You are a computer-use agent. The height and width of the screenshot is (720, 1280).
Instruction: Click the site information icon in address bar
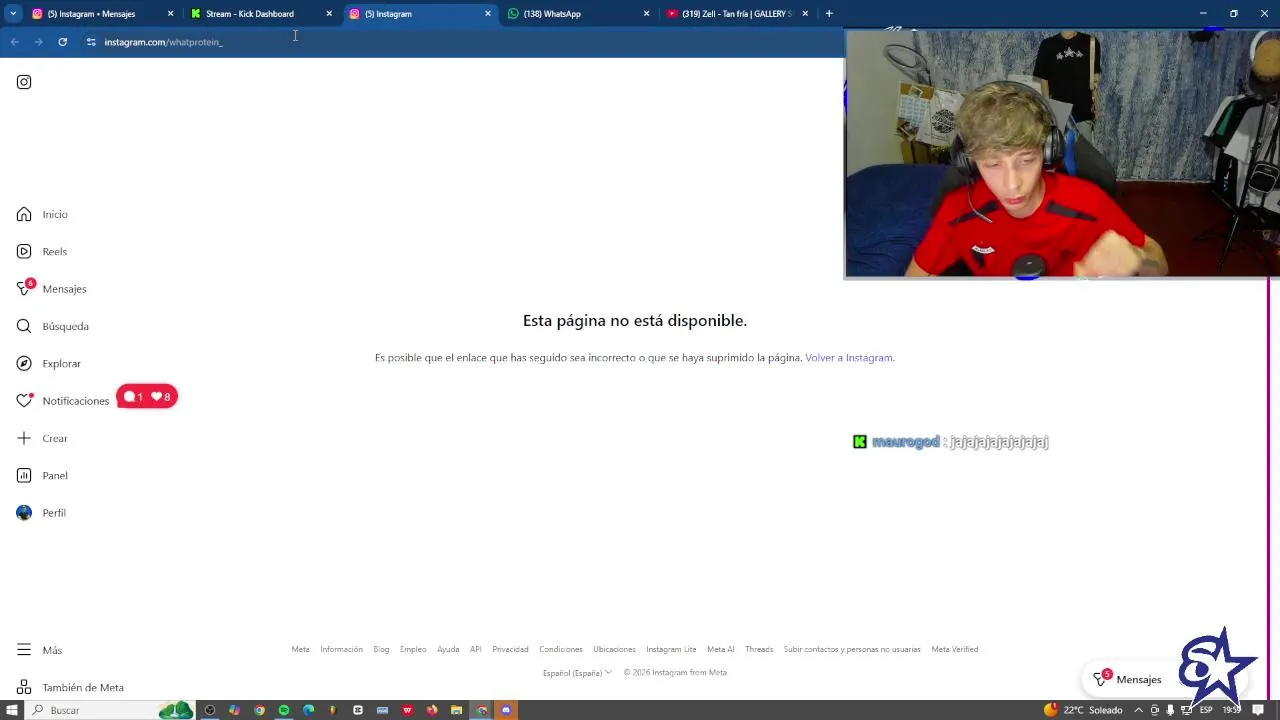91,42
